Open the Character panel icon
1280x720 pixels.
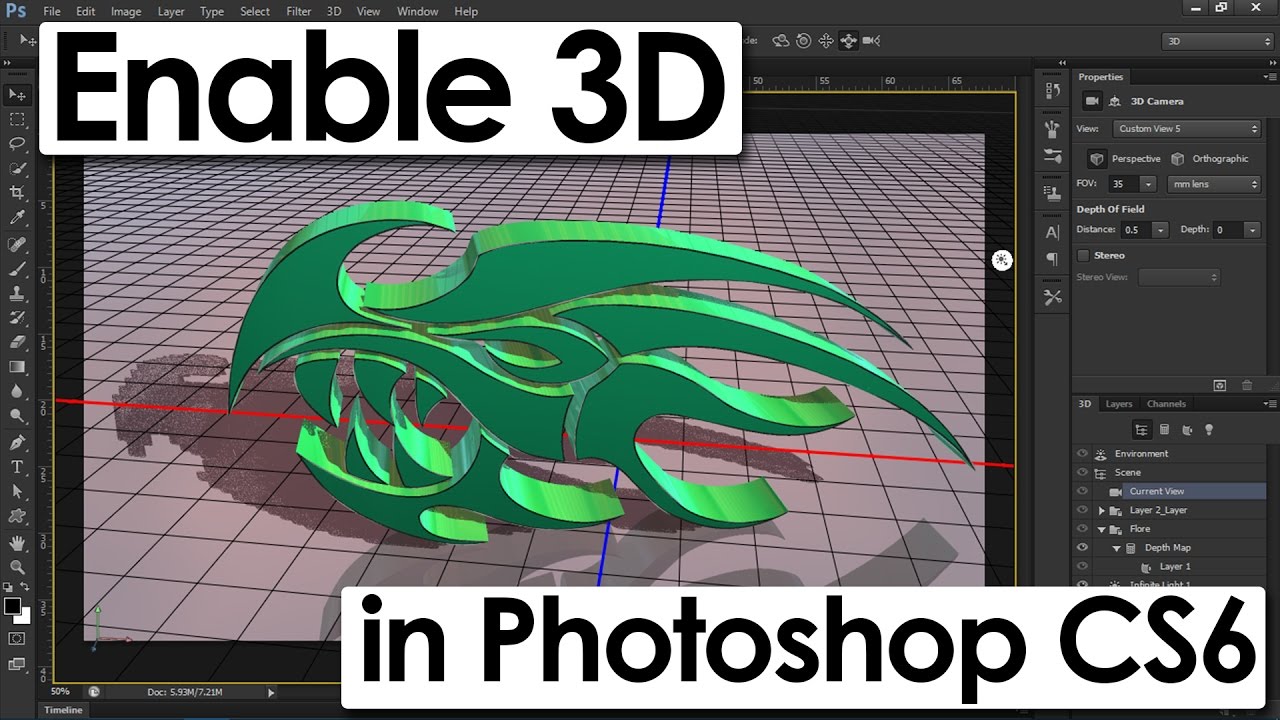click(1052, 232)
